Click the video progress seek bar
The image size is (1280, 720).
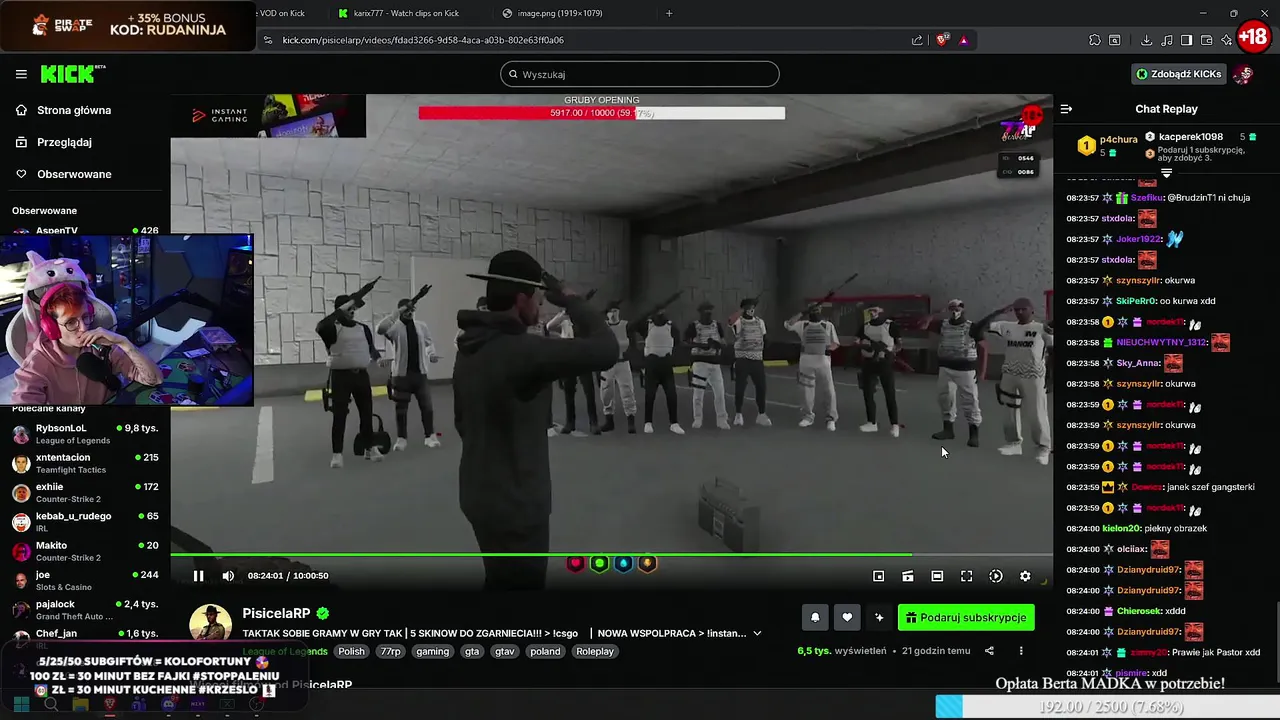coord(611,554)
